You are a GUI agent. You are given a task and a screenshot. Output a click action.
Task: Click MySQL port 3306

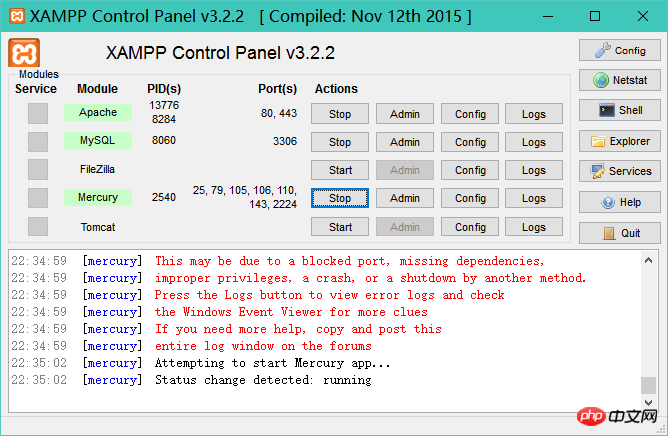[x=285, y=141]
